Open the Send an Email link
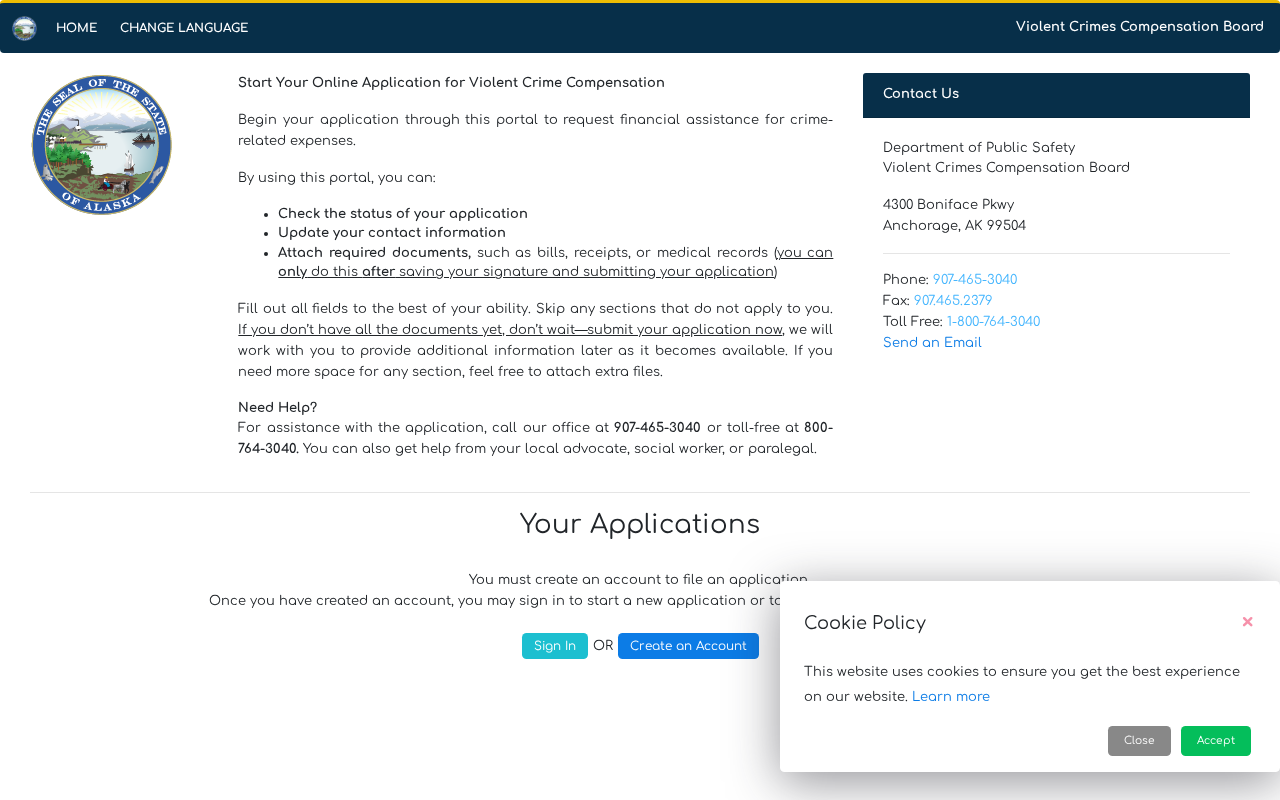This screenshot has width=1280, height=800. click(932, 343)
